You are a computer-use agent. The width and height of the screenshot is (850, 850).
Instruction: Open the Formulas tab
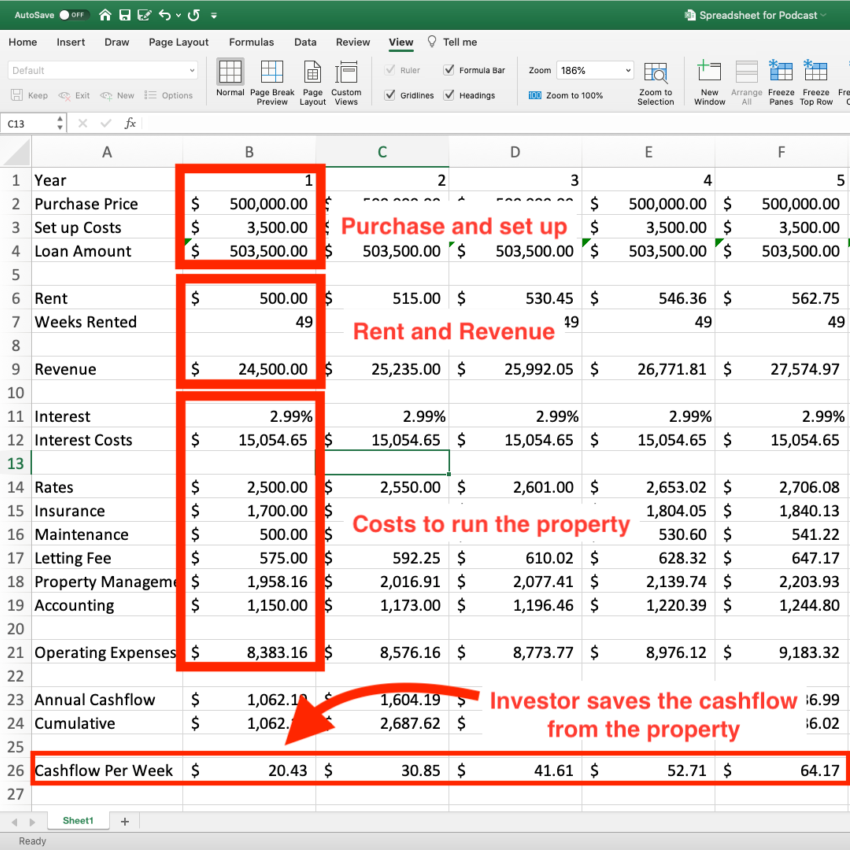pyautogui.click(x=251, y=42)
